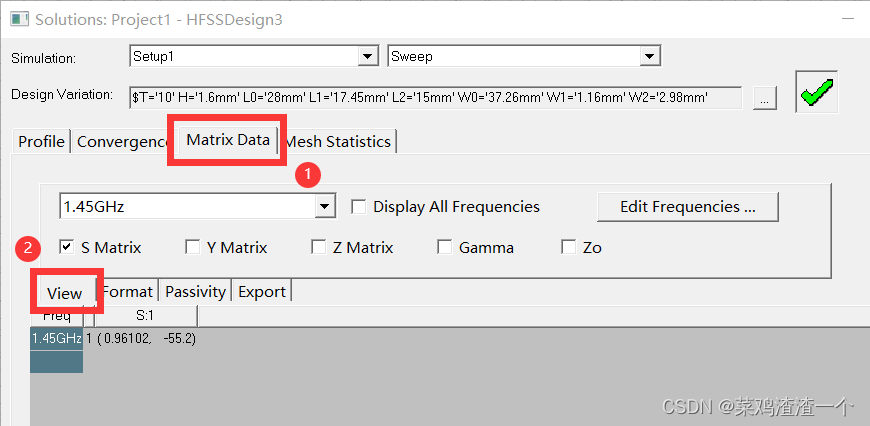Click the S:1 column header
Image resolution: width=870 pixels, height=426 pixels.
pos(145,316)
